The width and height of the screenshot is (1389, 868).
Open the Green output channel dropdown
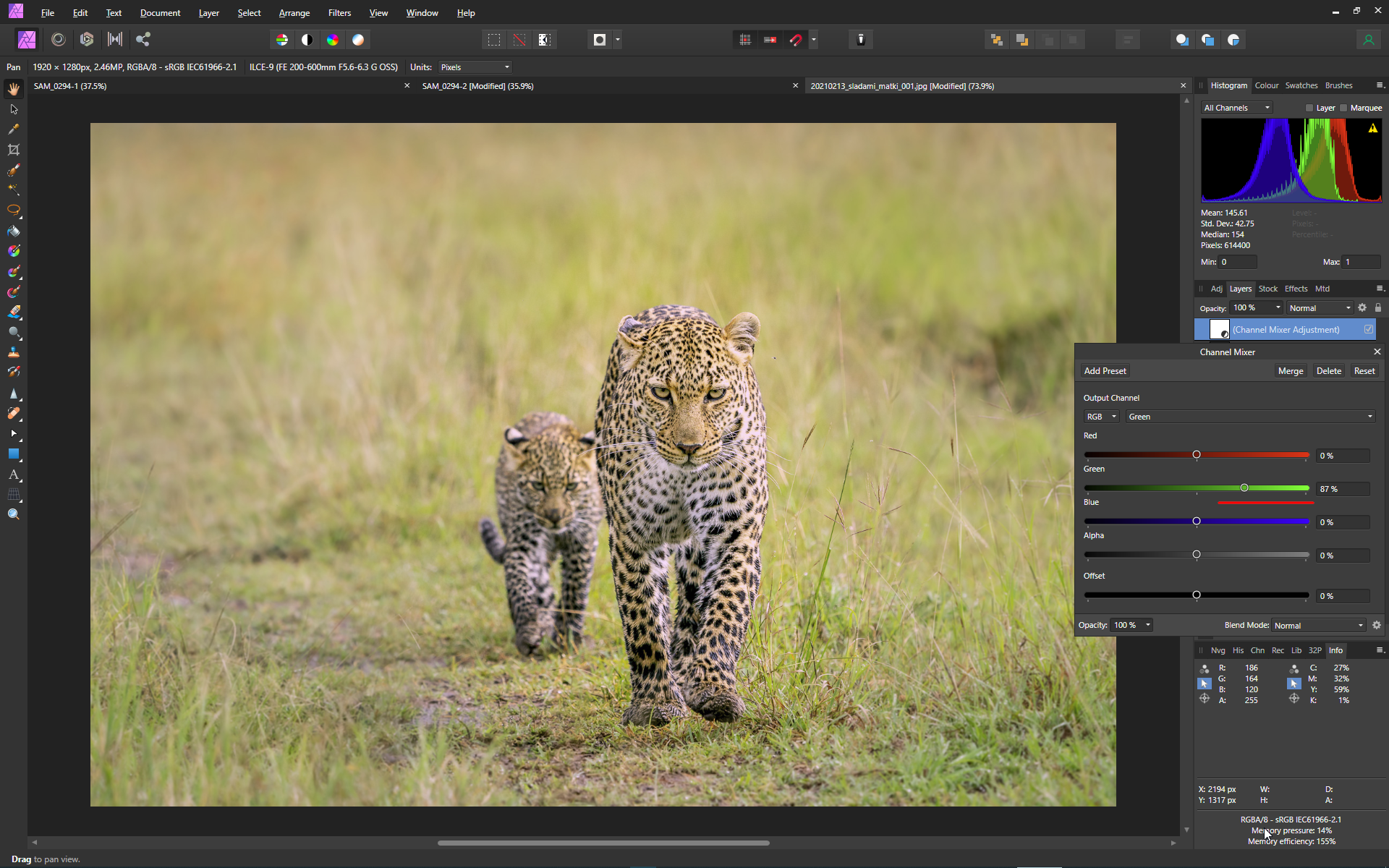(1249, 417)
